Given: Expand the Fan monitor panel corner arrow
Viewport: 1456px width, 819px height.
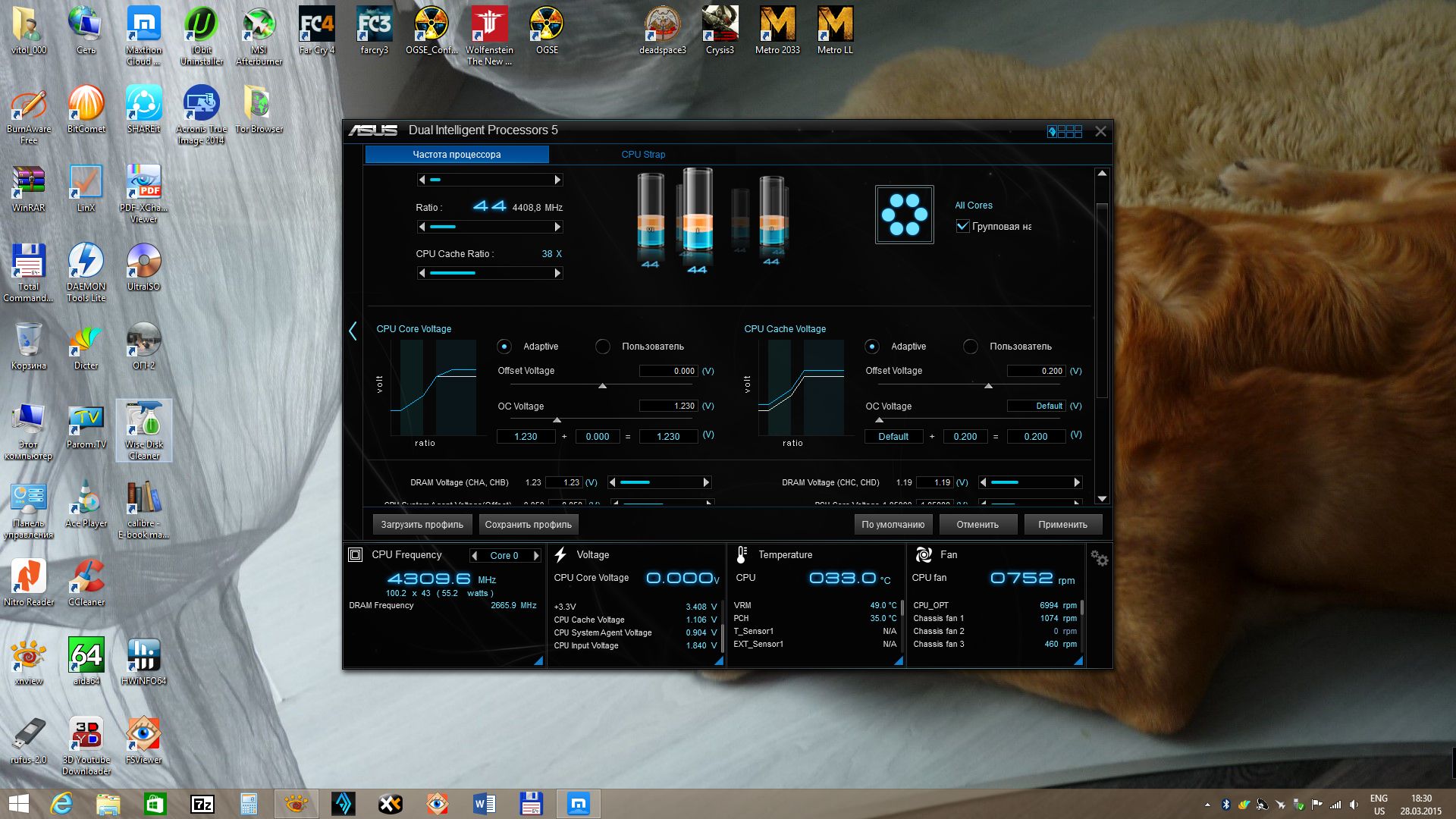Looking at the screenshot, I should pos(1078,661).
